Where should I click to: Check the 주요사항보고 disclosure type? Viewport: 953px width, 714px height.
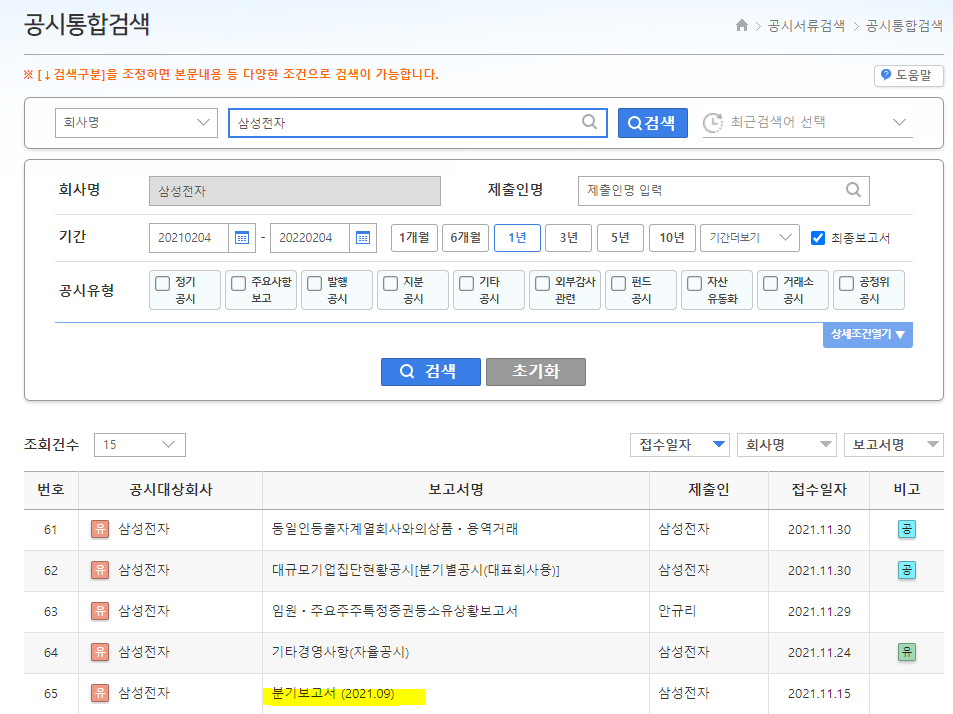click(238, 283)
